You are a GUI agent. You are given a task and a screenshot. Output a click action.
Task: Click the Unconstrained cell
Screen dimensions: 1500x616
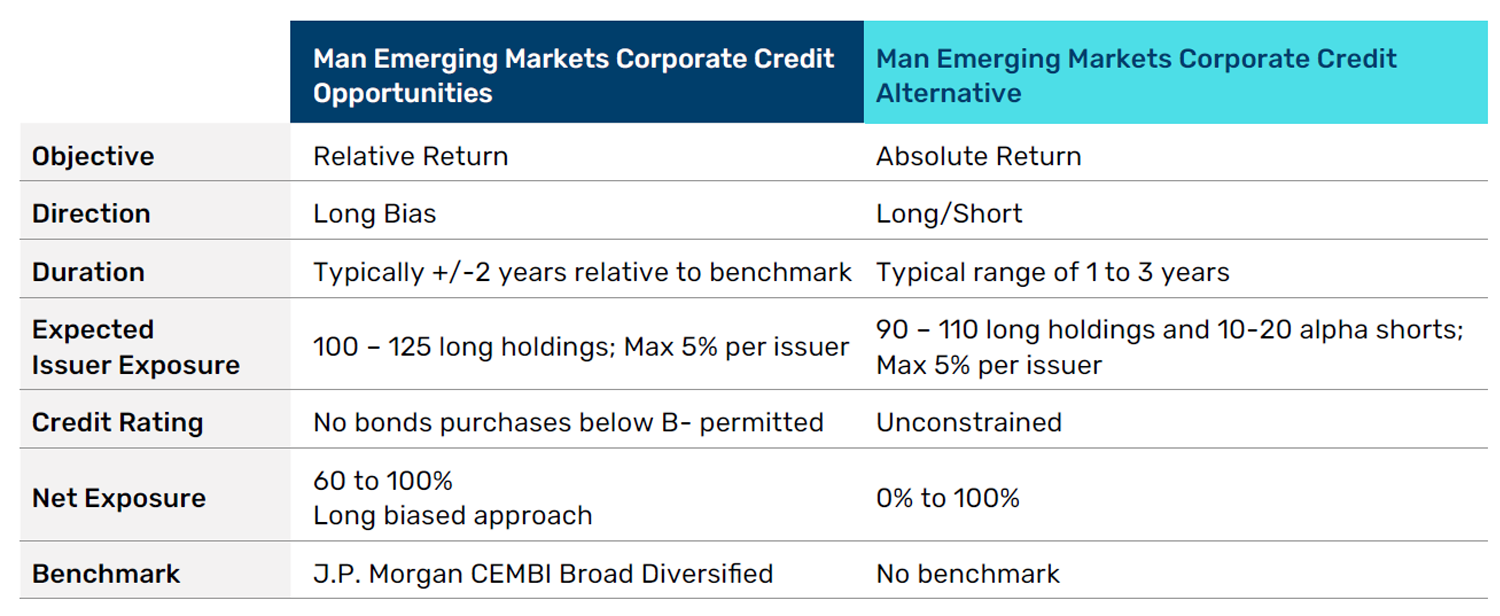tap(968, 423)
